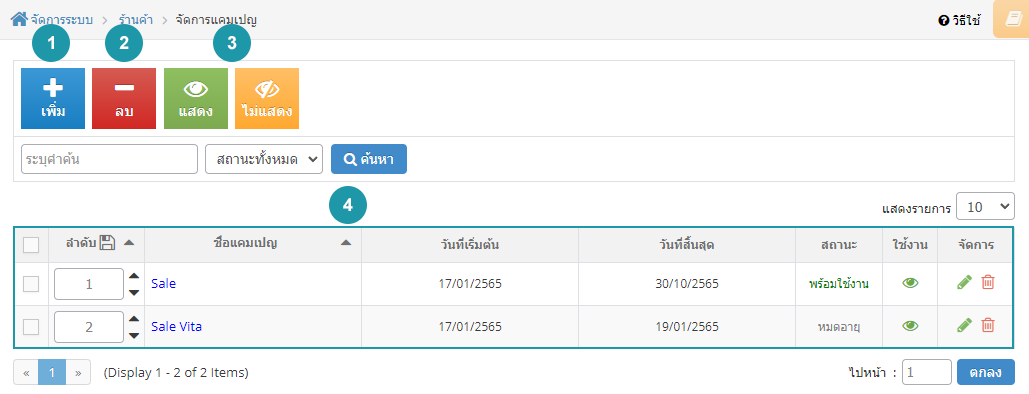Tick the select-all header checkbox
The width and height of the screenshot is (1029, 394).
(x=31, y=246)
